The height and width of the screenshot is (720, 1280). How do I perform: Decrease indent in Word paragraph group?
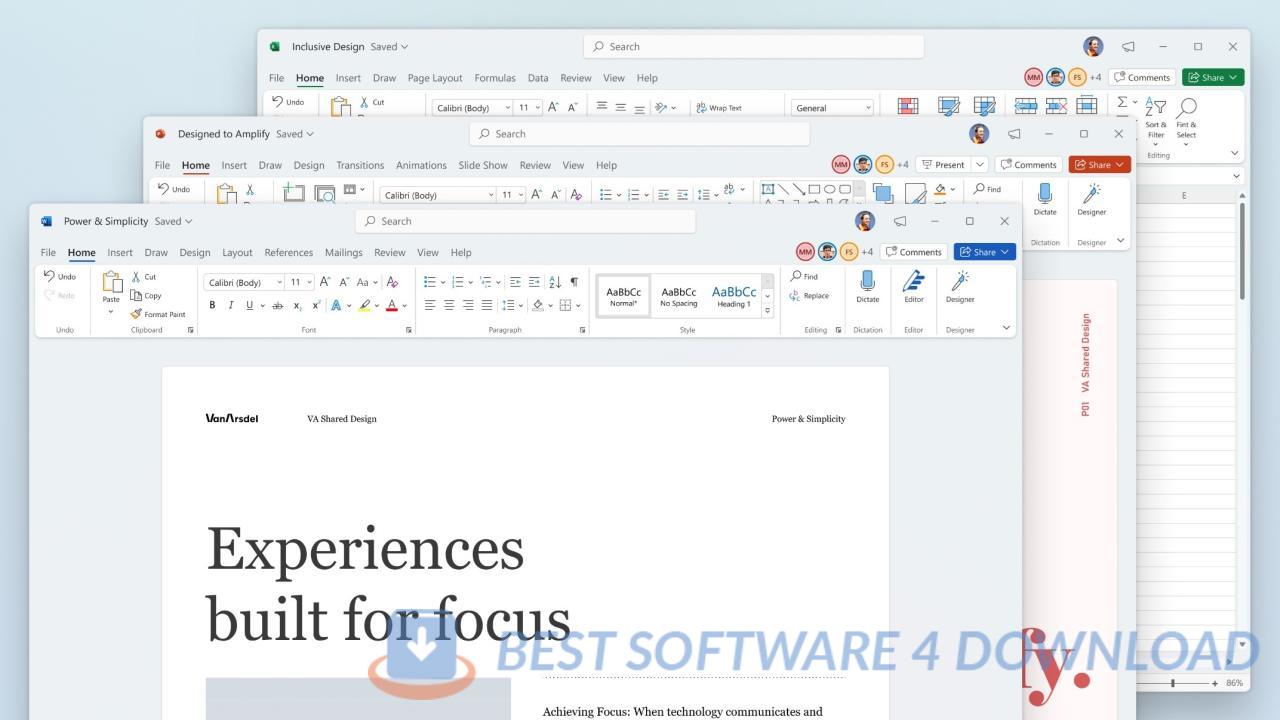pyautogui.click(x=515, y=282)
